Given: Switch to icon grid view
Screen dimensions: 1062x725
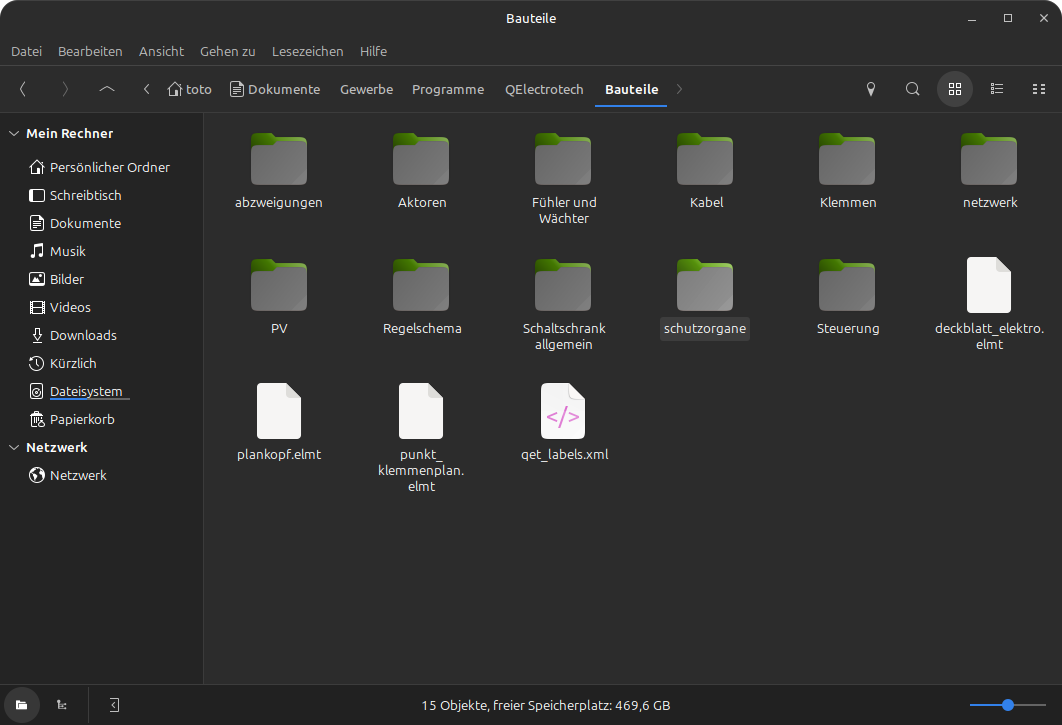Looking at the screenshot, I should (954, 89).
